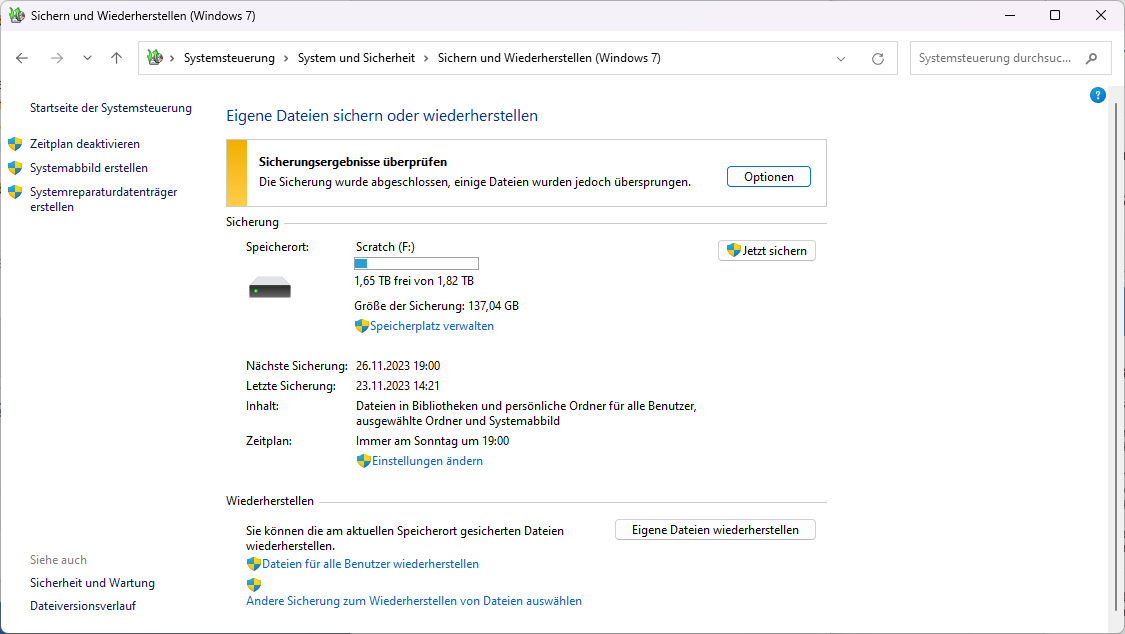The width and height of the screenshot is (1125, 634).
Task: Refresh the current page
Action: 877,59
